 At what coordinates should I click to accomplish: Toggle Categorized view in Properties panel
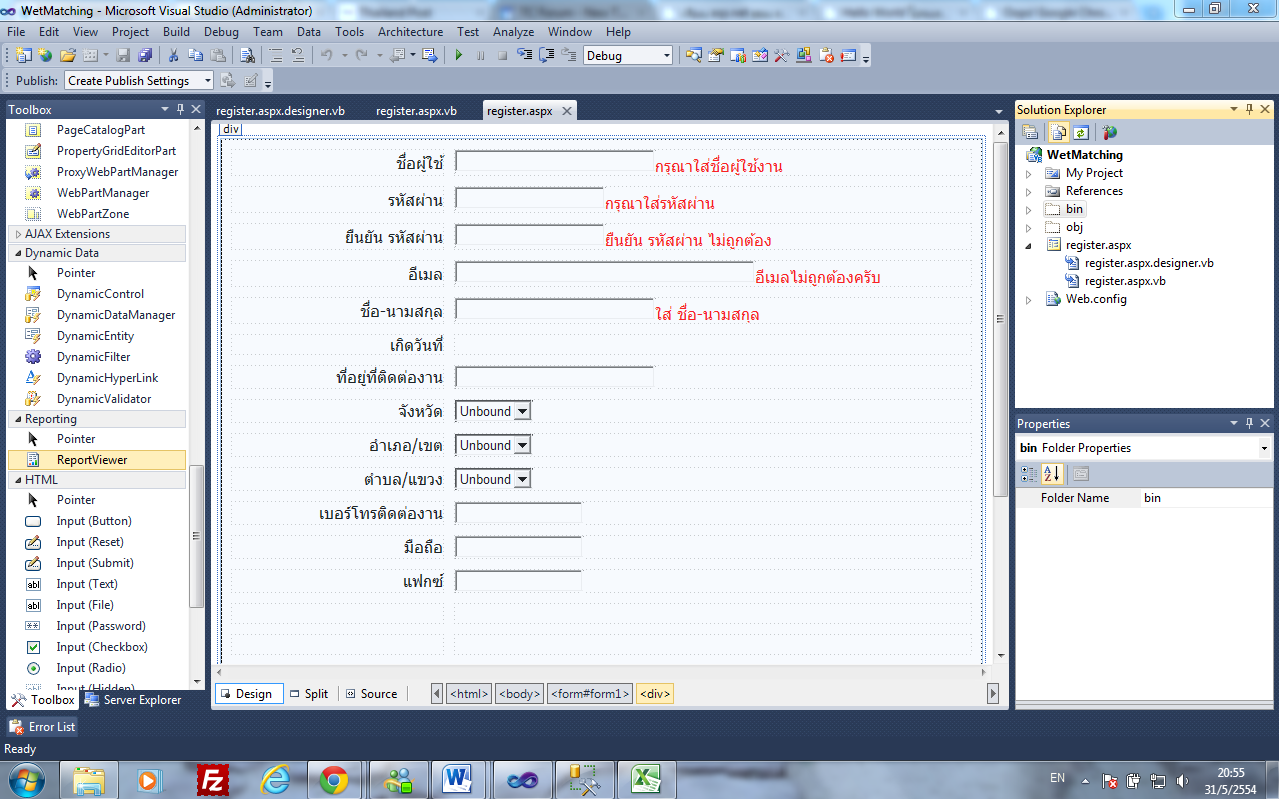1029,473
